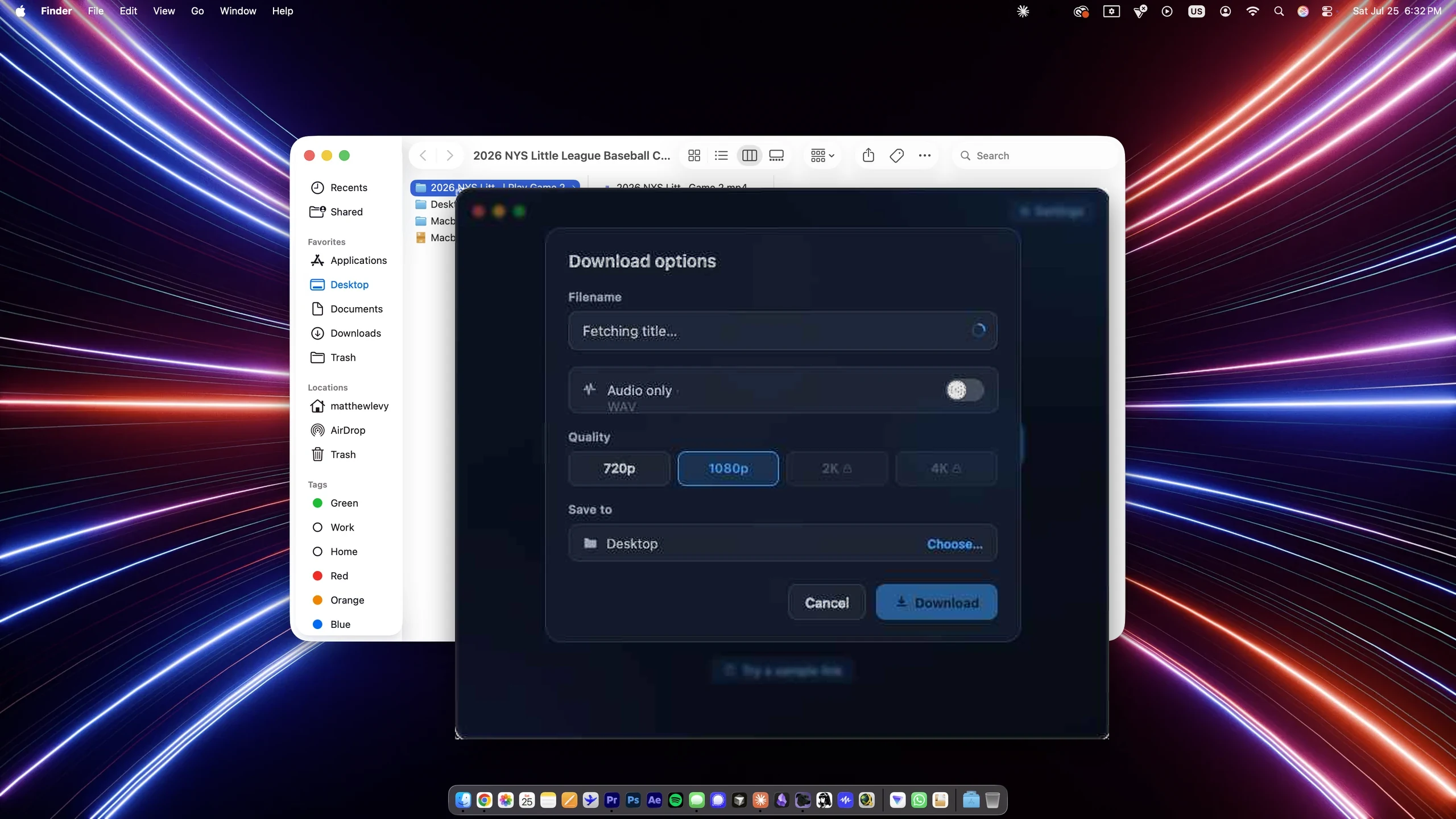Viewport: 1456px width, 819px height.
Task: Open Finder File menu
Action: click(96, 11)
